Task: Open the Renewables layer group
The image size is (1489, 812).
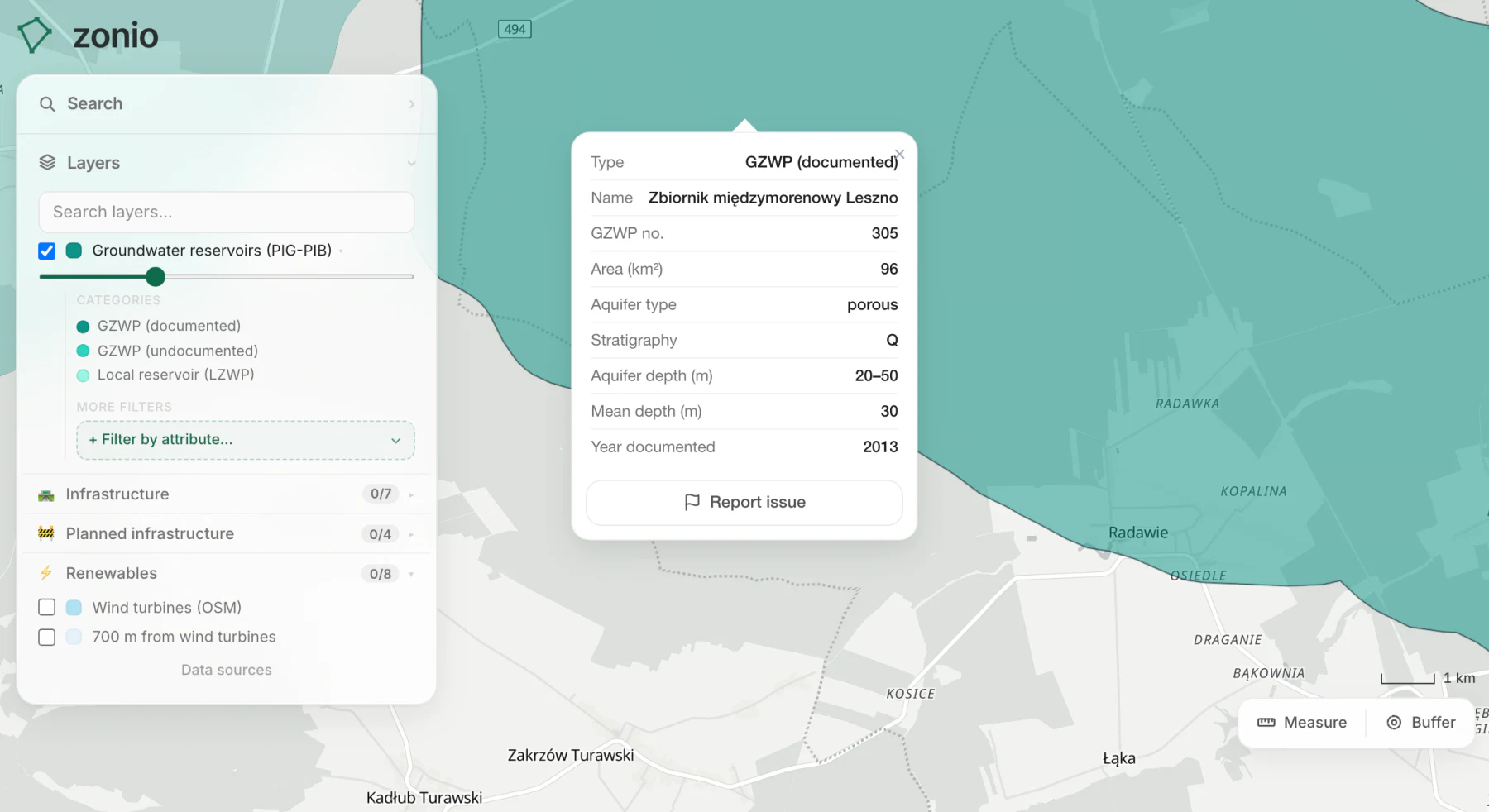Action: coord(227,574)
